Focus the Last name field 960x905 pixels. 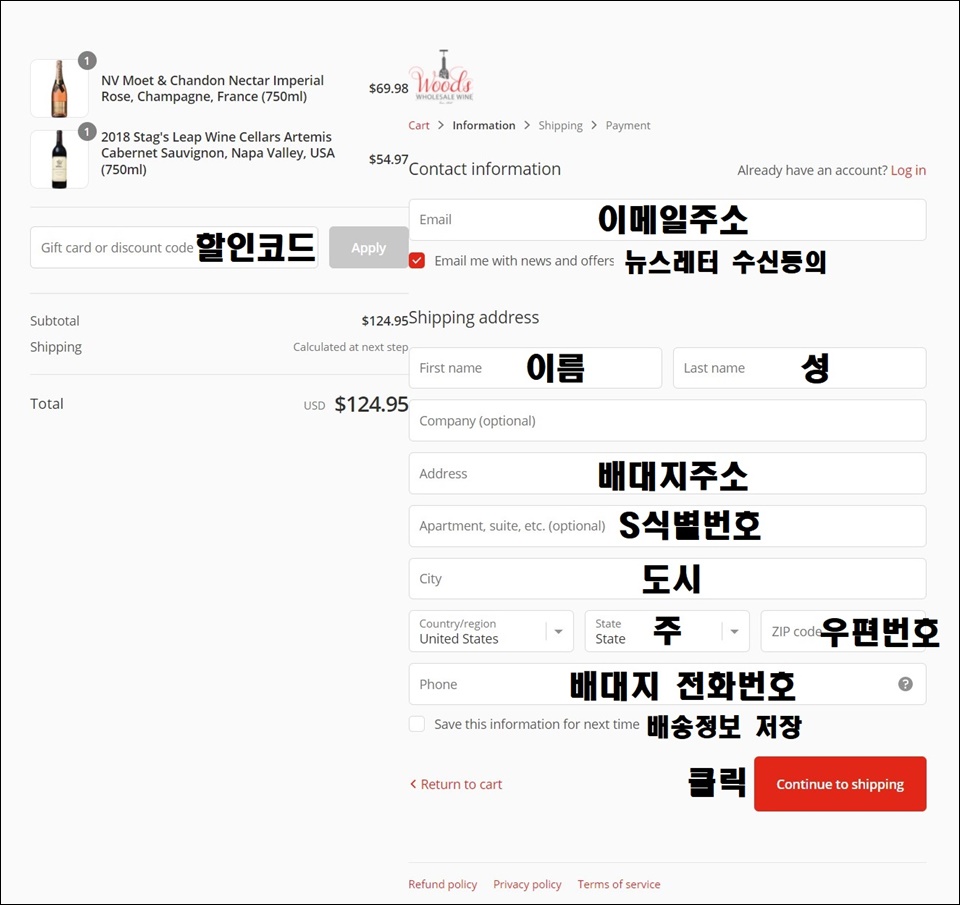(800, 368)
